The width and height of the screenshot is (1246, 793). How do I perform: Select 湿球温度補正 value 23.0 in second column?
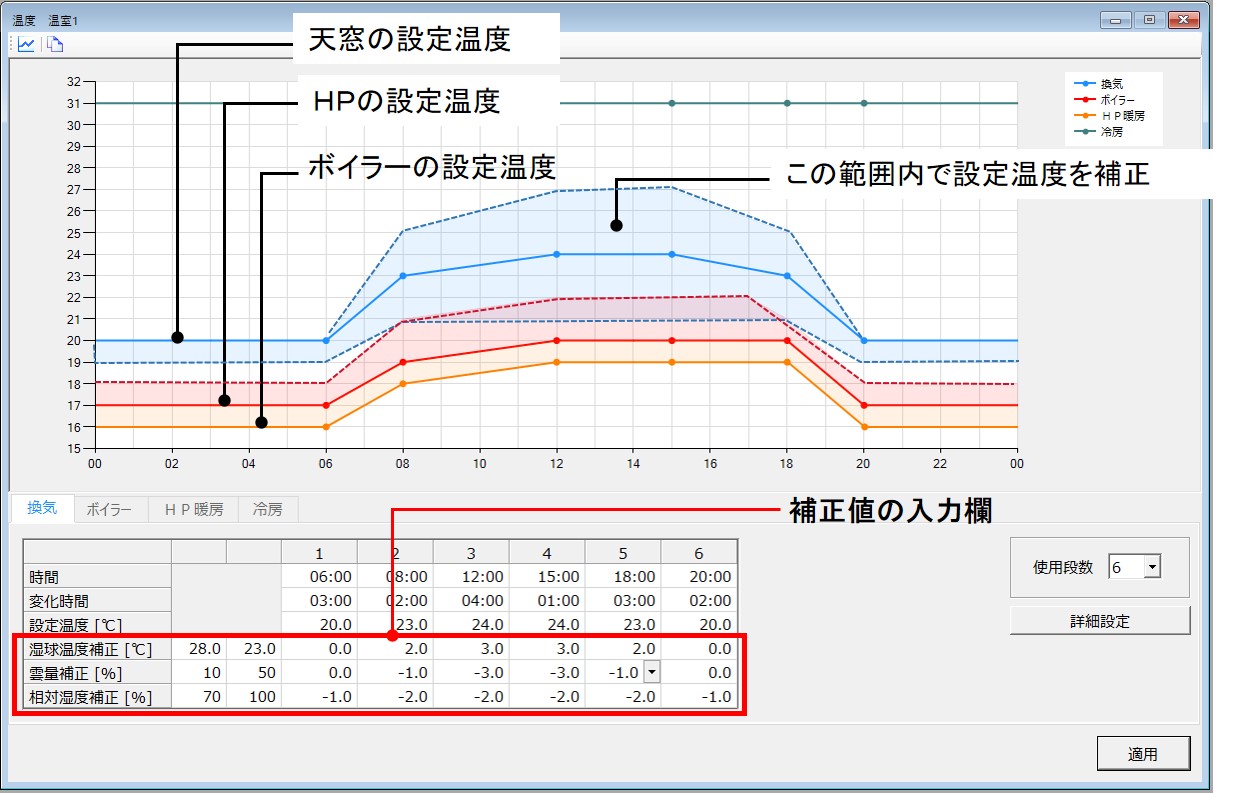click(254, 649)
